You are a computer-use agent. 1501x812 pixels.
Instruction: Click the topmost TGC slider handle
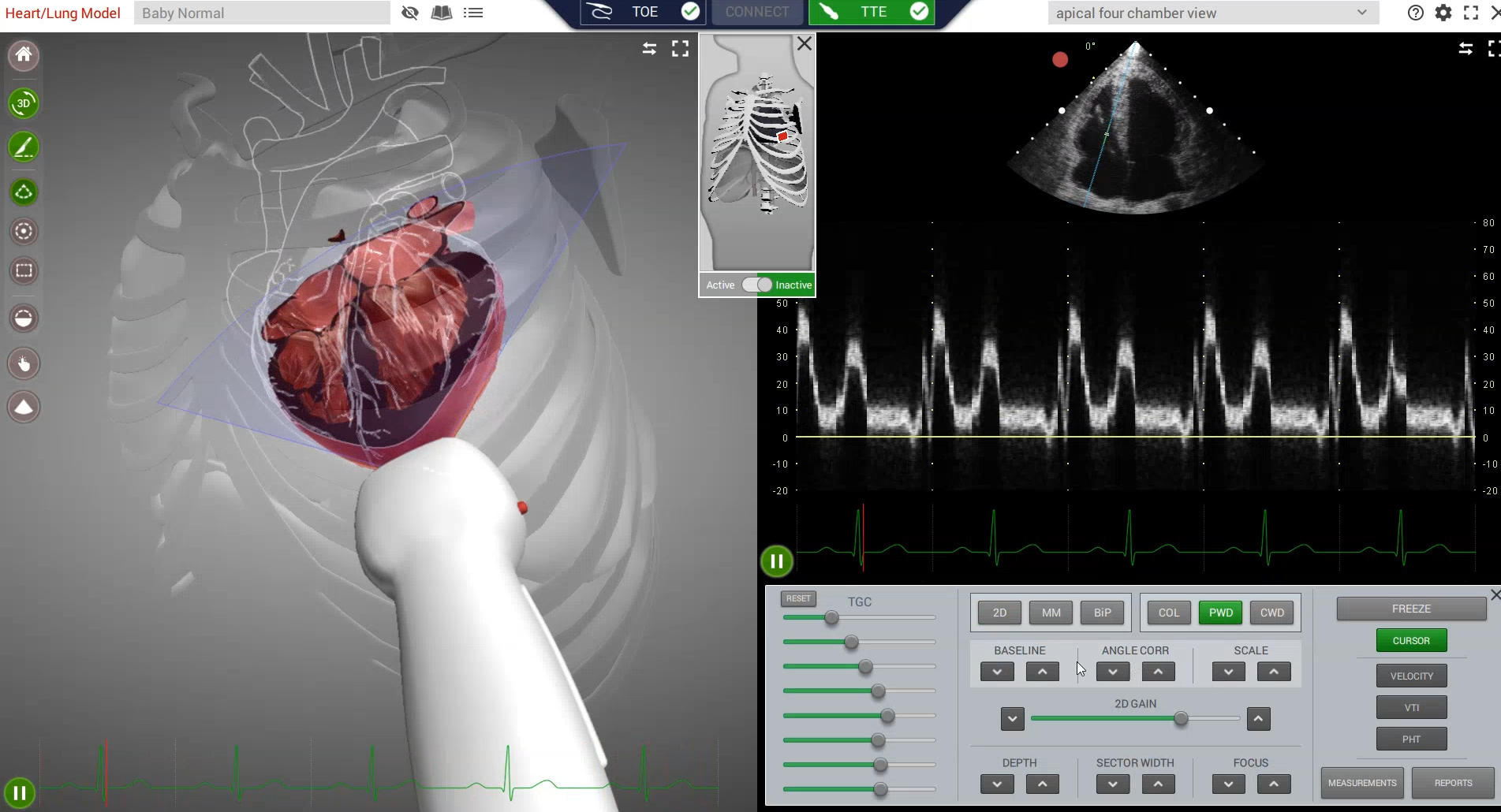coord(831,618)
